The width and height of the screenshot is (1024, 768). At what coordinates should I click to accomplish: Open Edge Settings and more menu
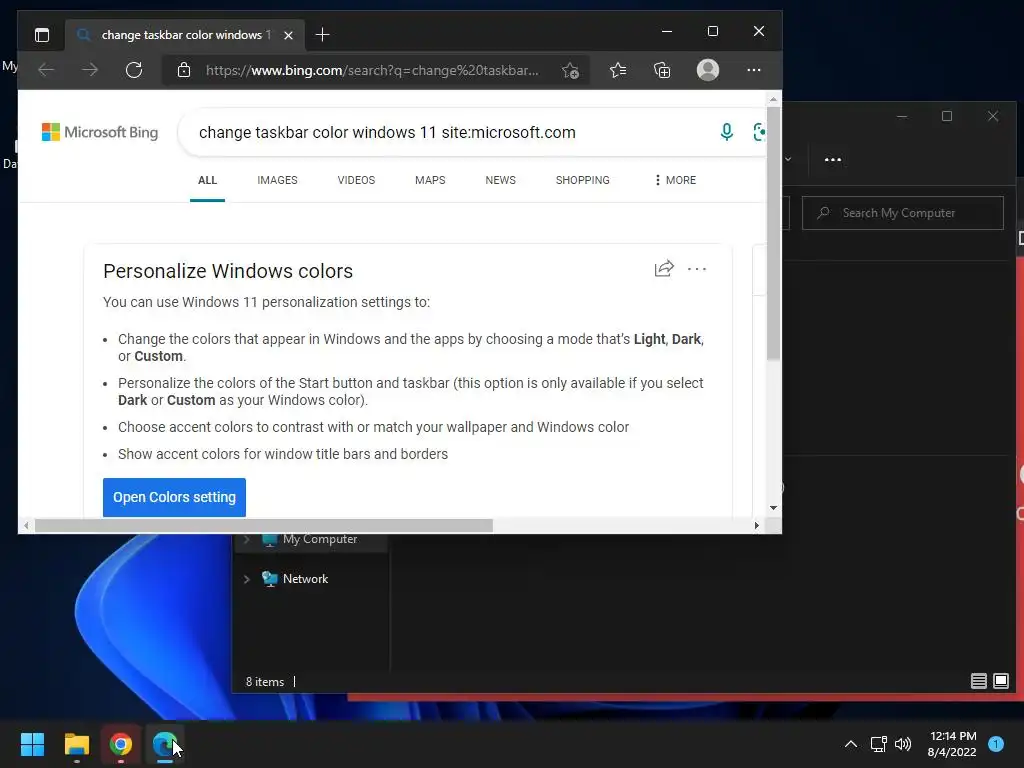point(754,70)
